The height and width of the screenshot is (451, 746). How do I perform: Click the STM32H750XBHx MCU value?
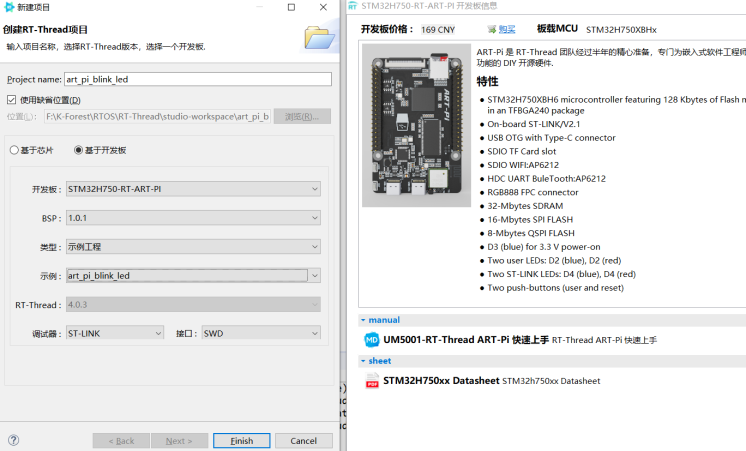[621, 29]
